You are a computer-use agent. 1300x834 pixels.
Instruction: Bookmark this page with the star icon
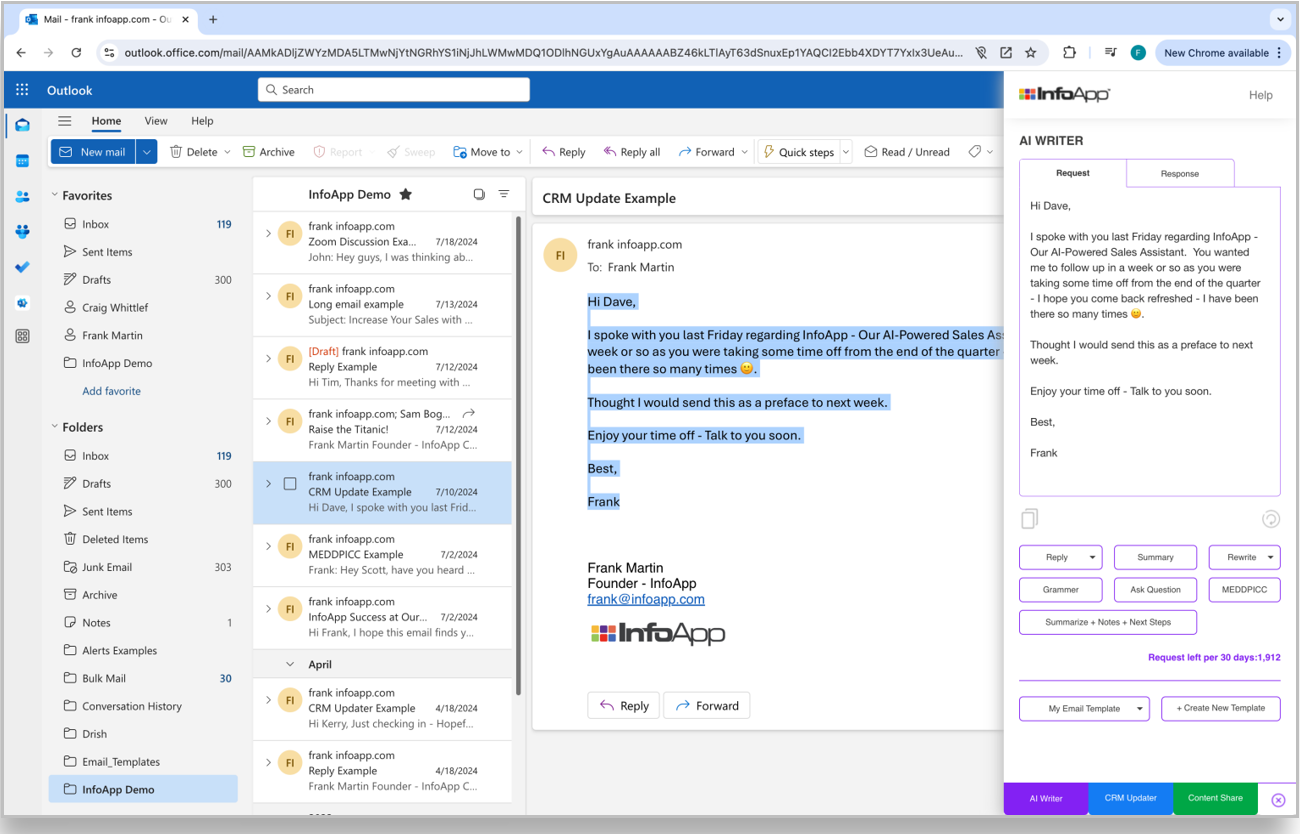click(x=1030, y=53)
